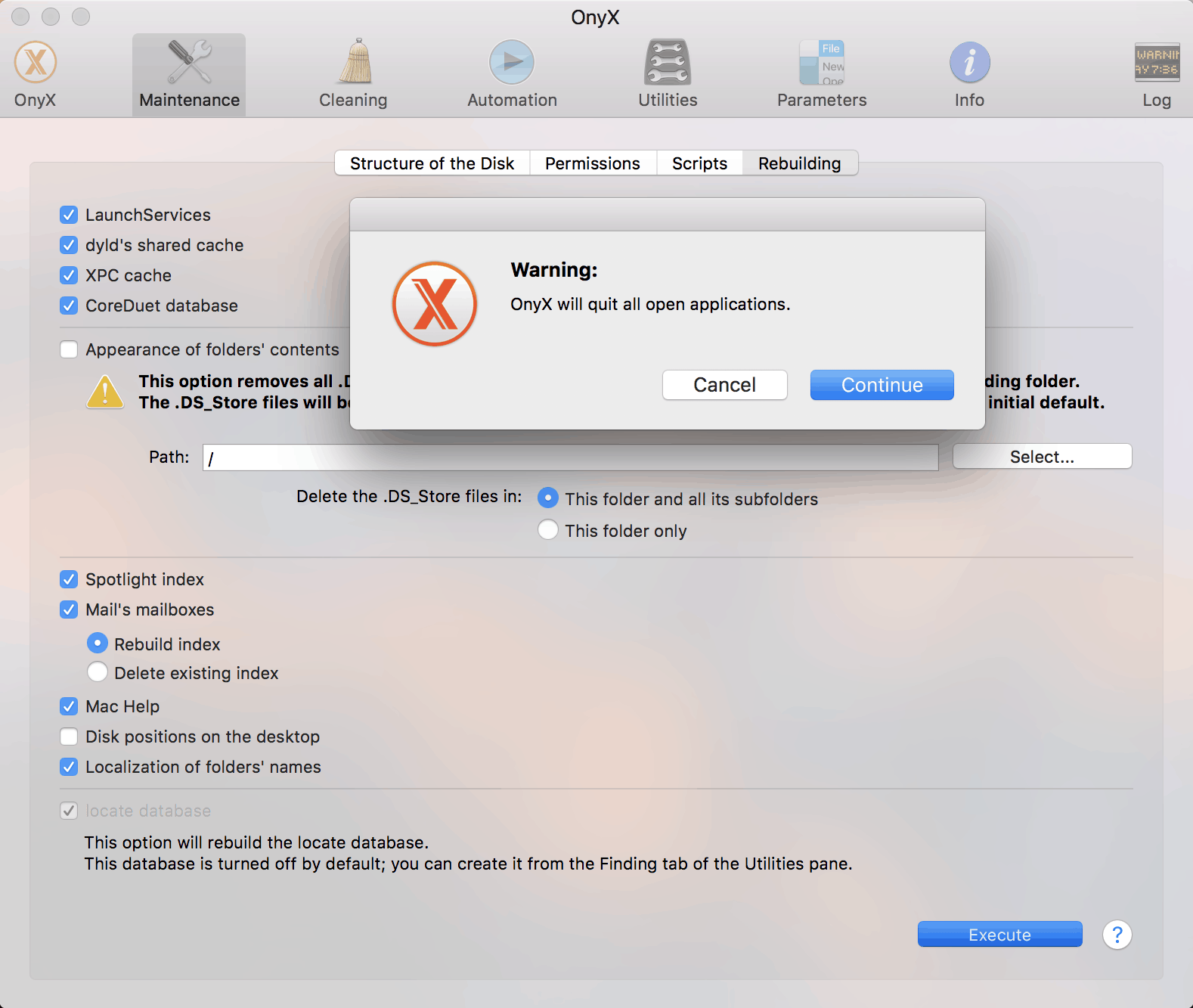This screenshot has height=1008, width=1193.
Task: Open the Log pane
Action: coord(1157,74)
